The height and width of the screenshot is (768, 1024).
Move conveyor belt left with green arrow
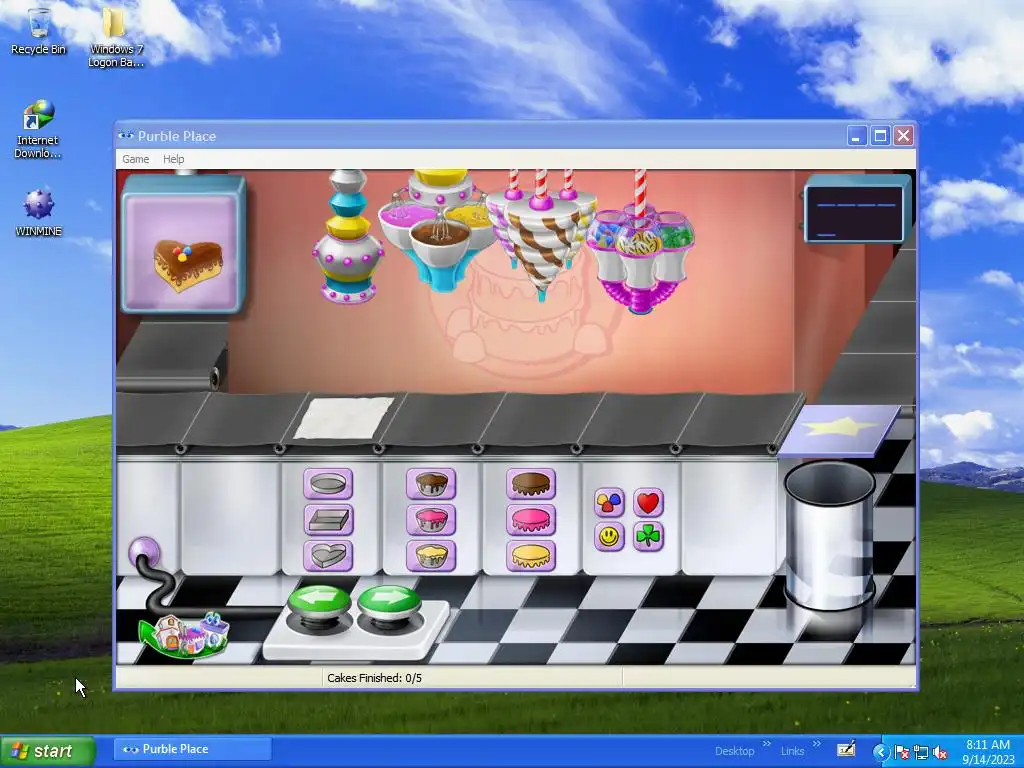click(x=319, y=602)
